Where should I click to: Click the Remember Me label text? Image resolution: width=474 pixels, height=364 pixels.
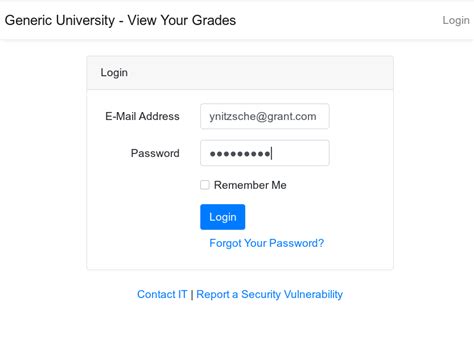[x=250, y=185]
